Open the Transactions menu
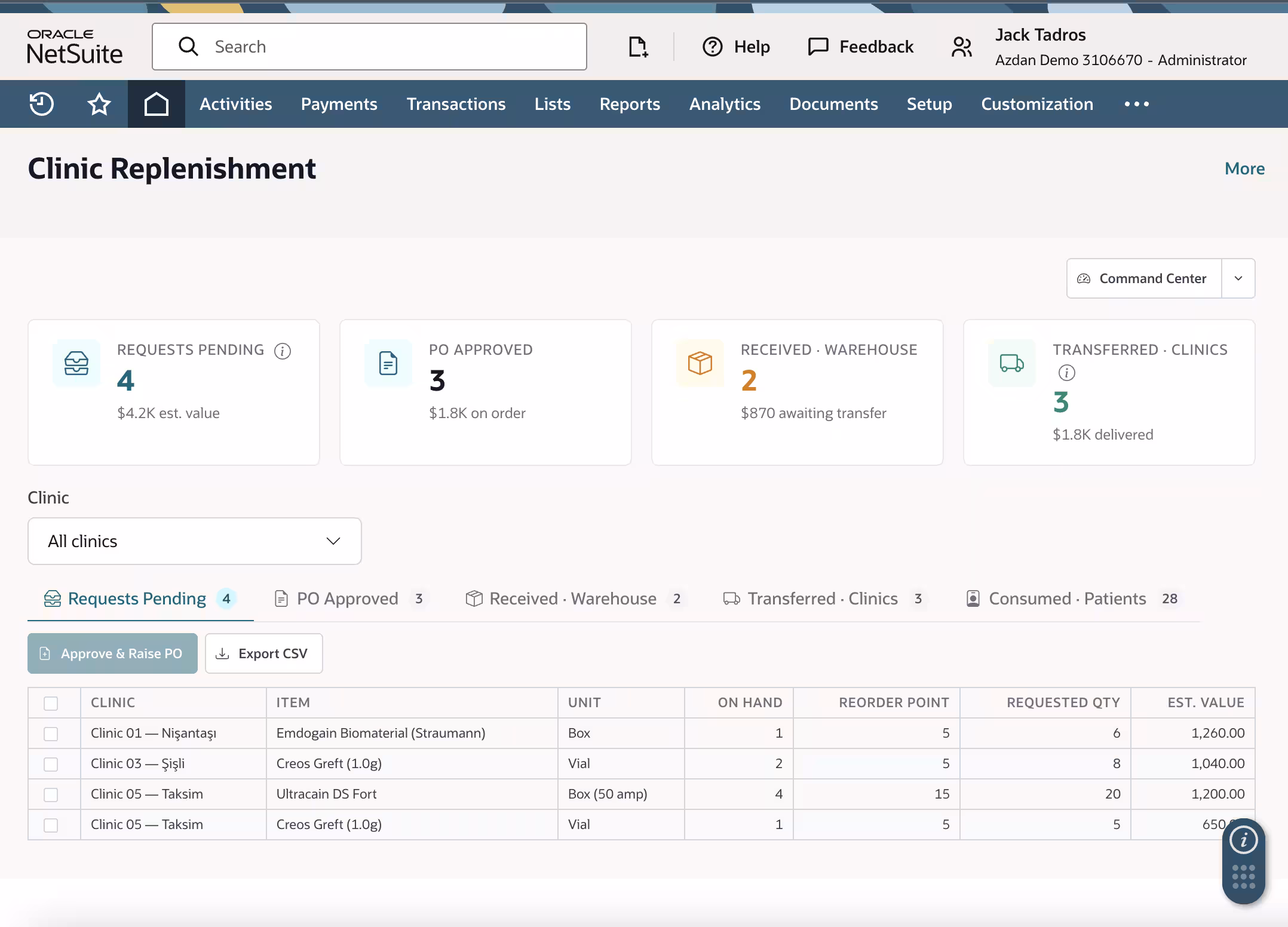 456,104
